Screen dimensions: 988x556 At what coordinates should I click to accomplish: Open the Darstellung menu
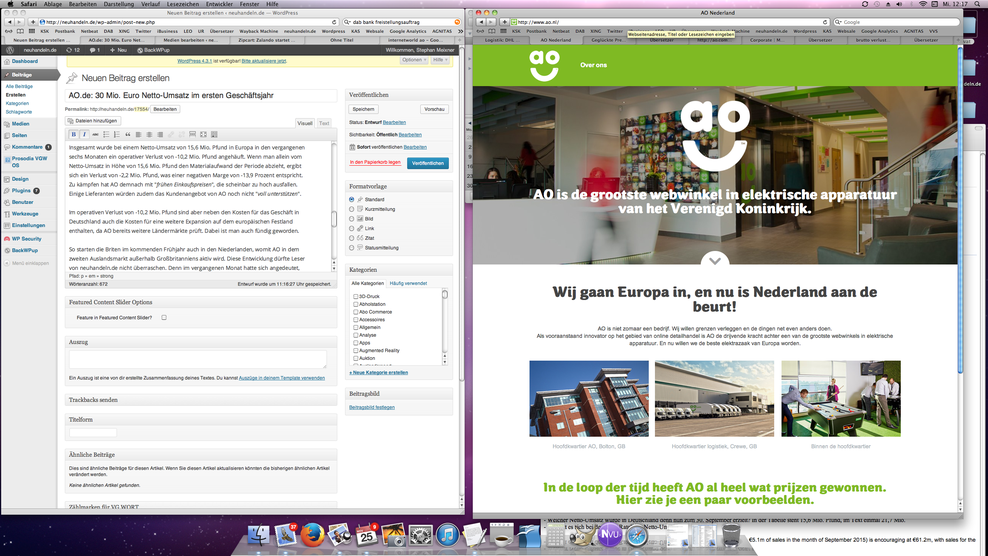(x=118, y=4)
